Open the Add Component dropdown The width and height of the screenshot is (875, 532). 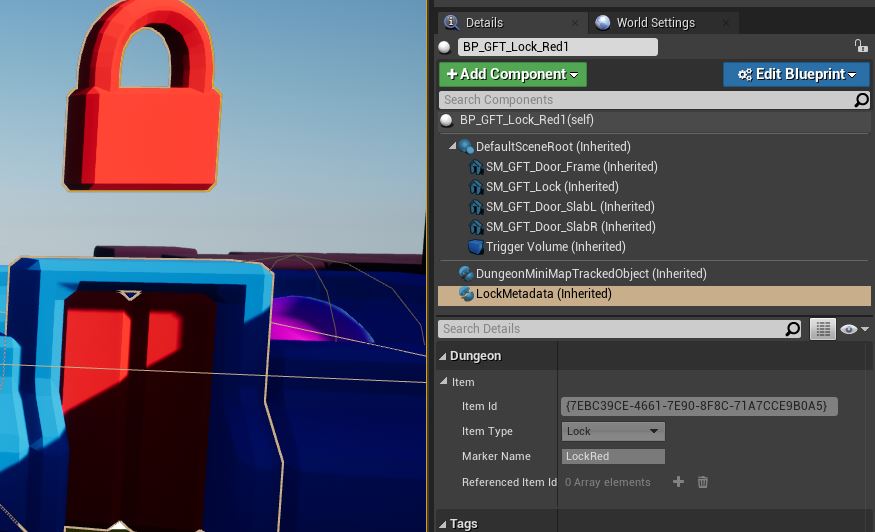(x=512, y=74)
